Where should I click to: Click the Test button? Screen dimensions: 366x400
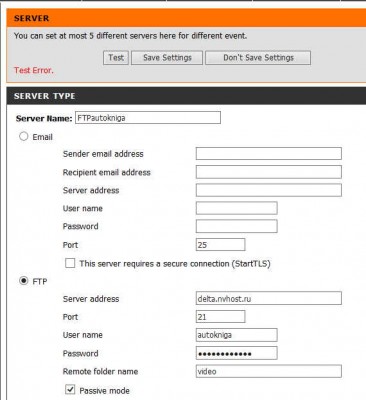pos(116,58)
